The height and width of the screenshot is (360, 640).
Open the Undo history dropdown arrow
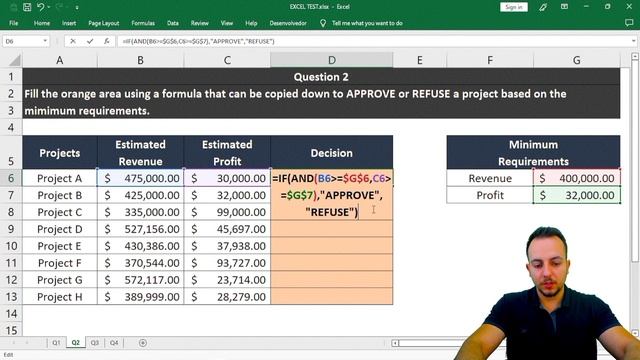pos(49,7)
